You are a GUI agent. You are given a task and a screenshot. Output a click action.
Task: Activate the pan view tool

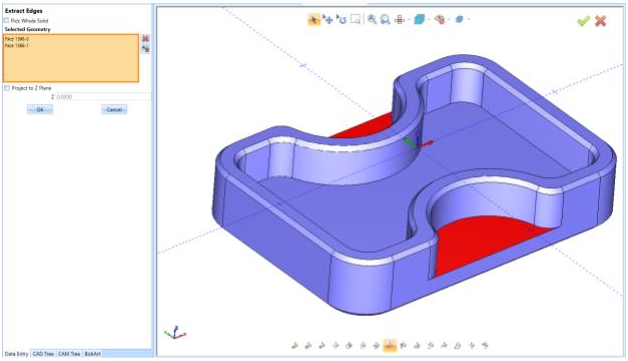[328, 19]
